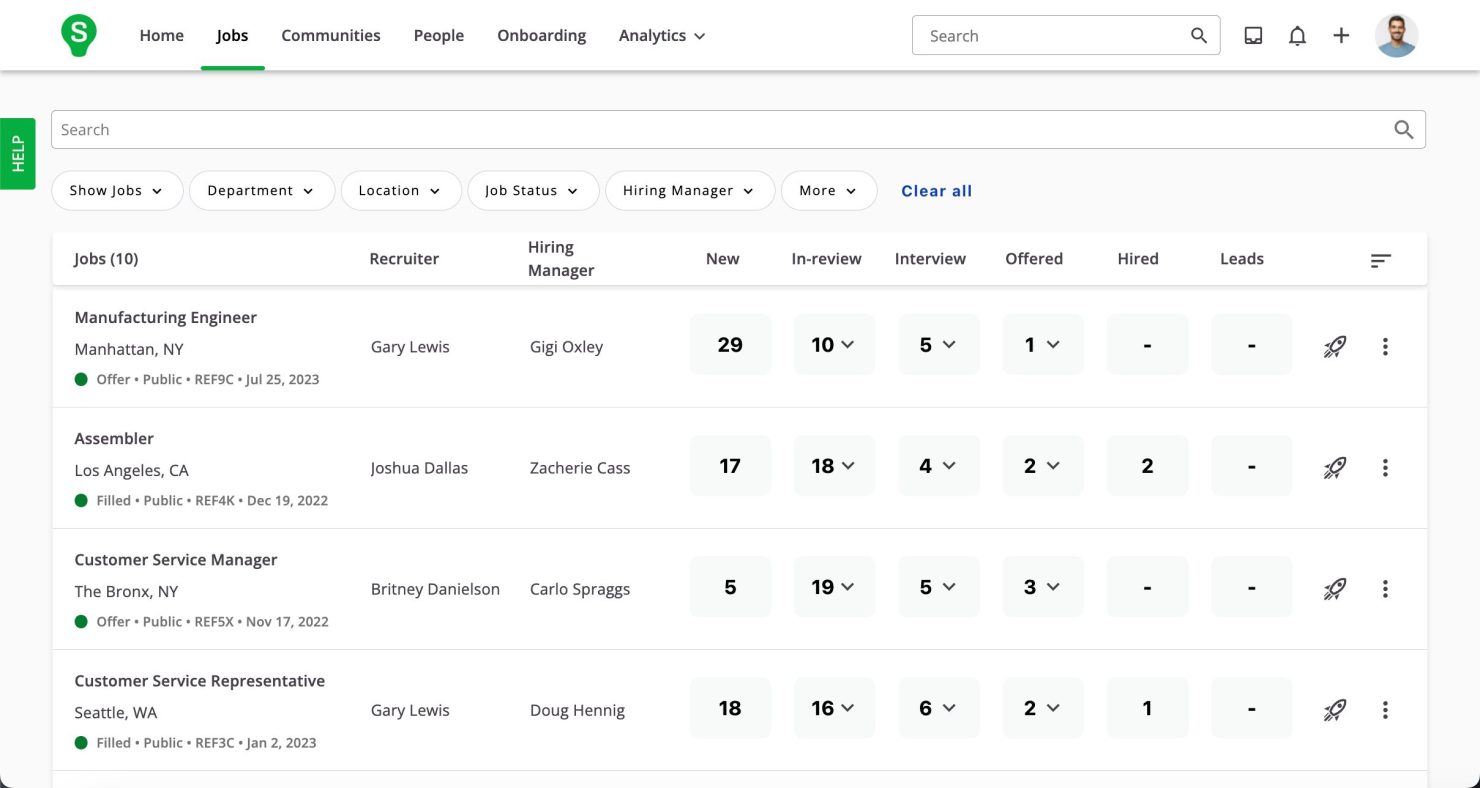This screenshot has height=788, width=1480.
Task: Open the Job Status filter dropdown
Action: point(533,191)
